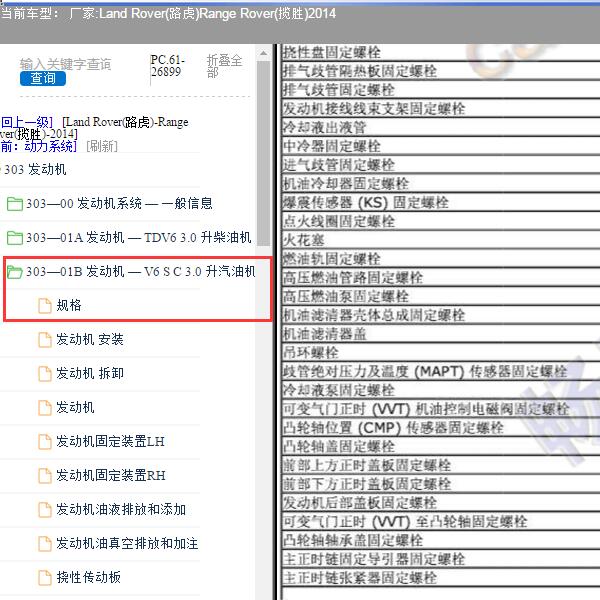Viewport: 600px width, 600px height.
Task: Focus the 输入关键字查询 keyword input field
Action: click(65, 64)
